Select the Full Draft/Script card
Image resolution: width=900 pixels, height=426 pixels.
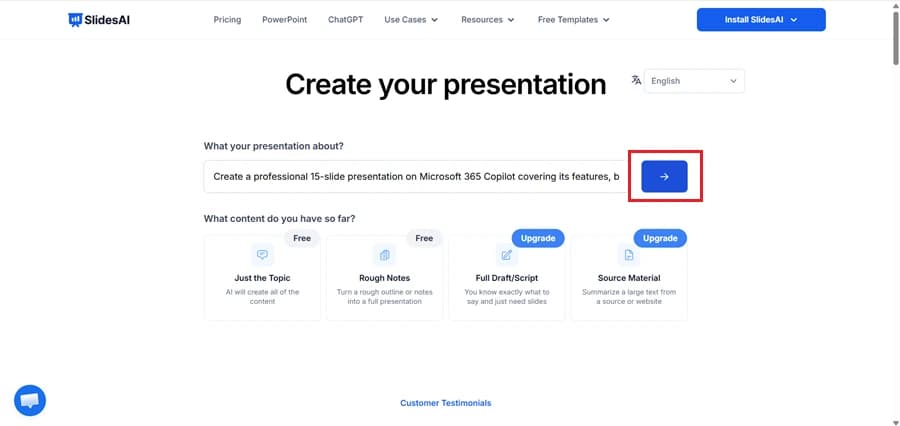[507, 277]
